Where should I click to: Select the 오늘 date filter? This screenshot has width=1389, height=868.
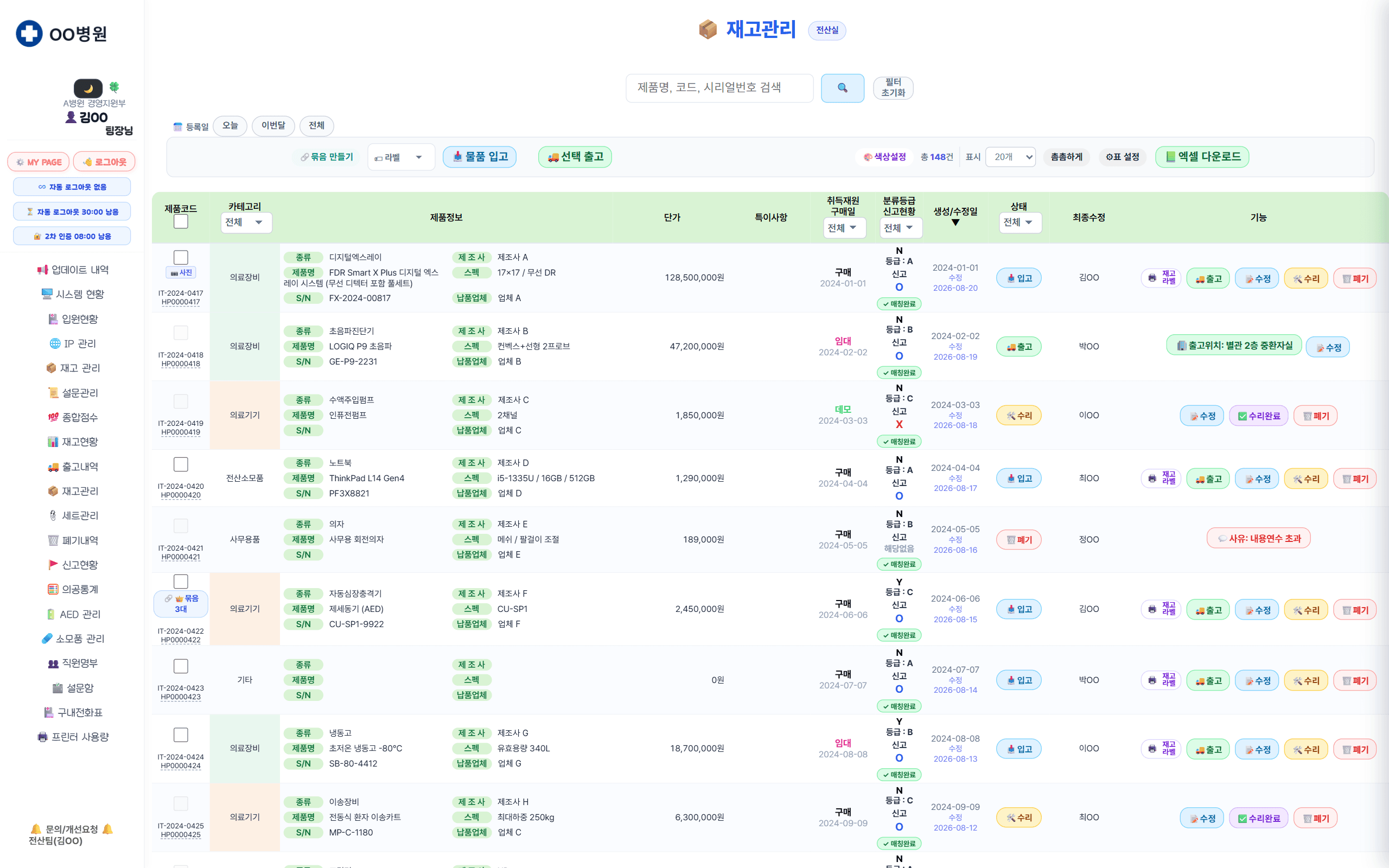[x=230, y=126]
